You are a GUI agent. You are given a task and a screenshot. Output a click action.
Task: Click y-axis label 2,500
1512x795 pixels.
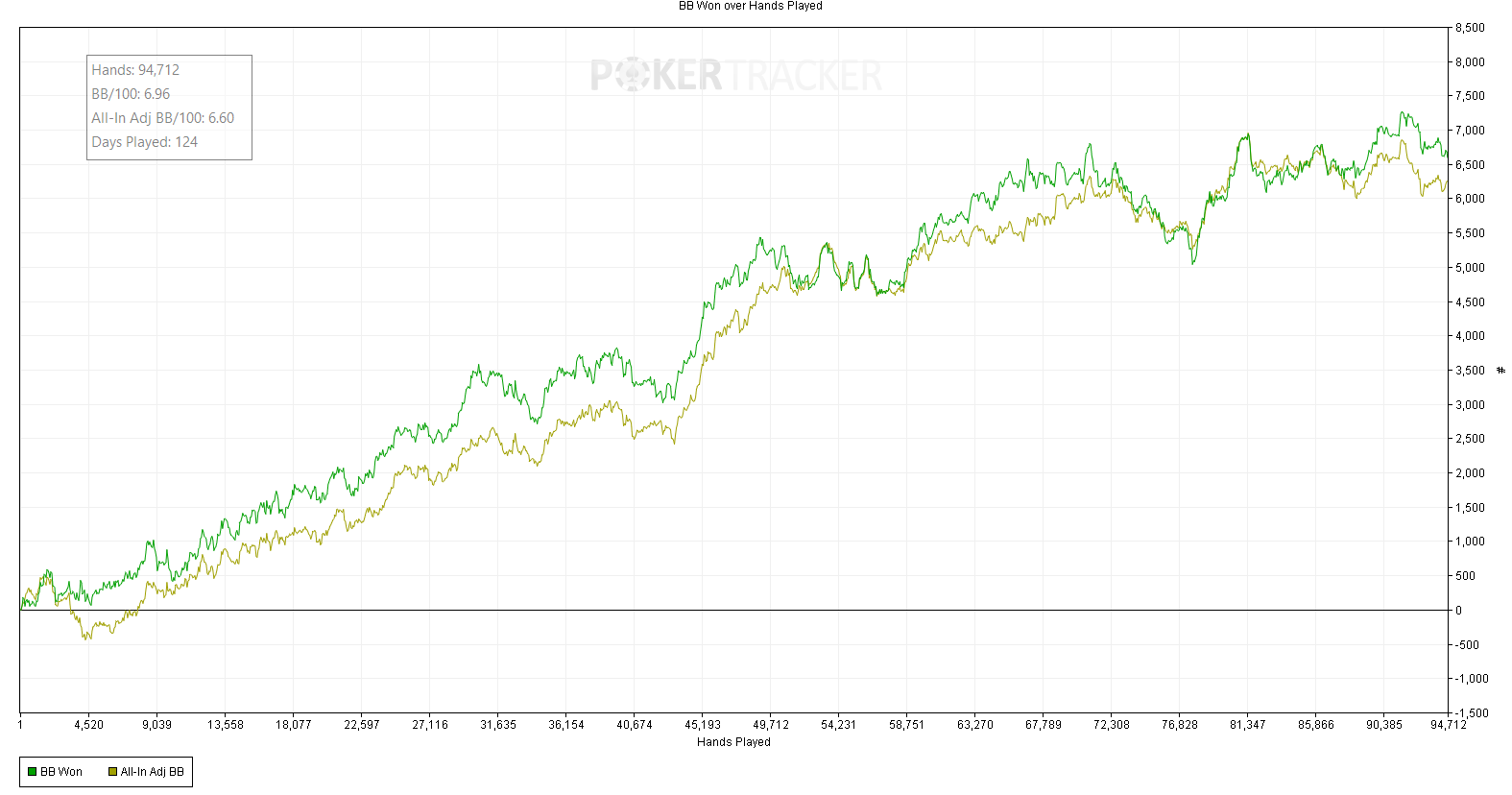[1470, 439]
